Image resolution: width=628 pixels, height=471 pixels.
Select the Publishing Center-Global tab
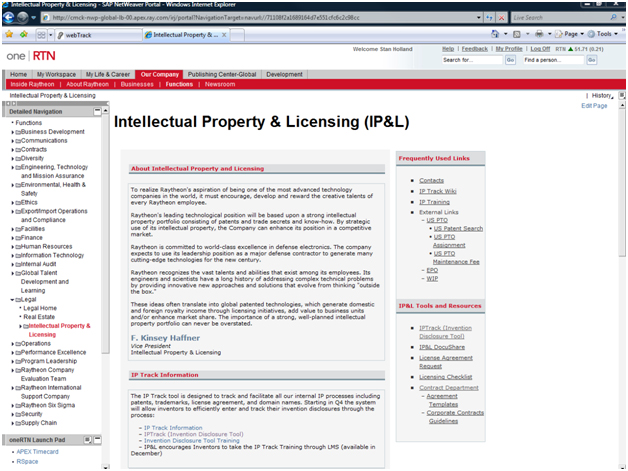pyautogui.click(x=222, y=74)
